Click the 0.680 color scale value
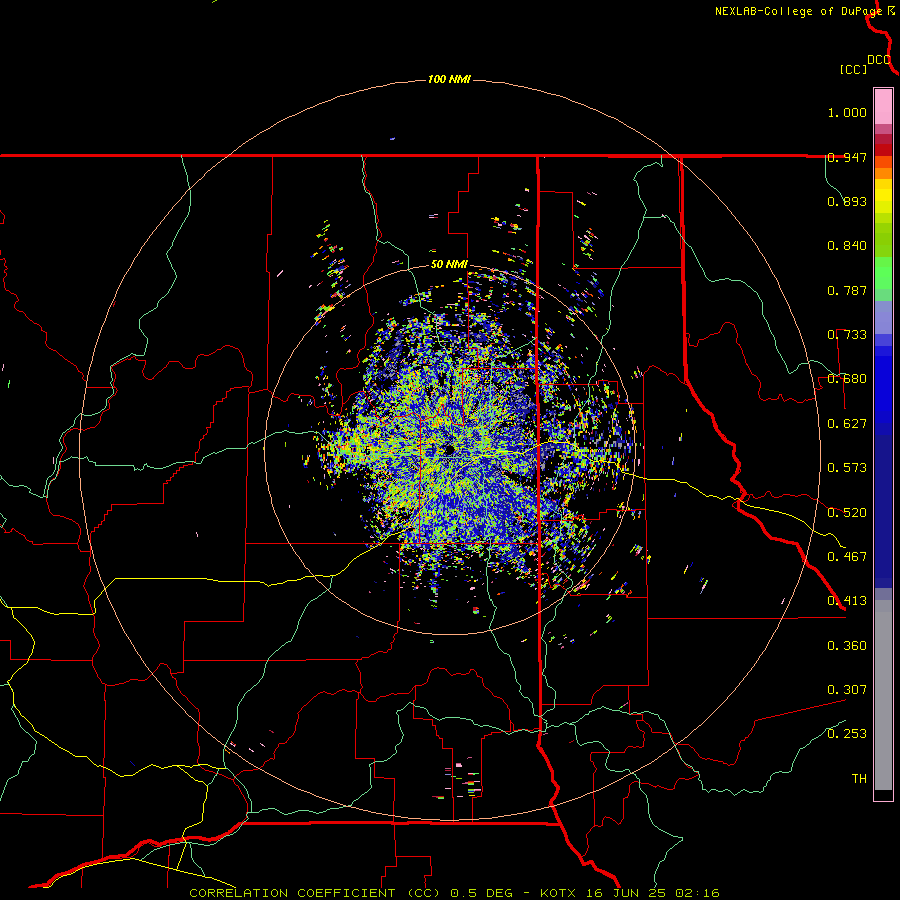 (847, 379)
